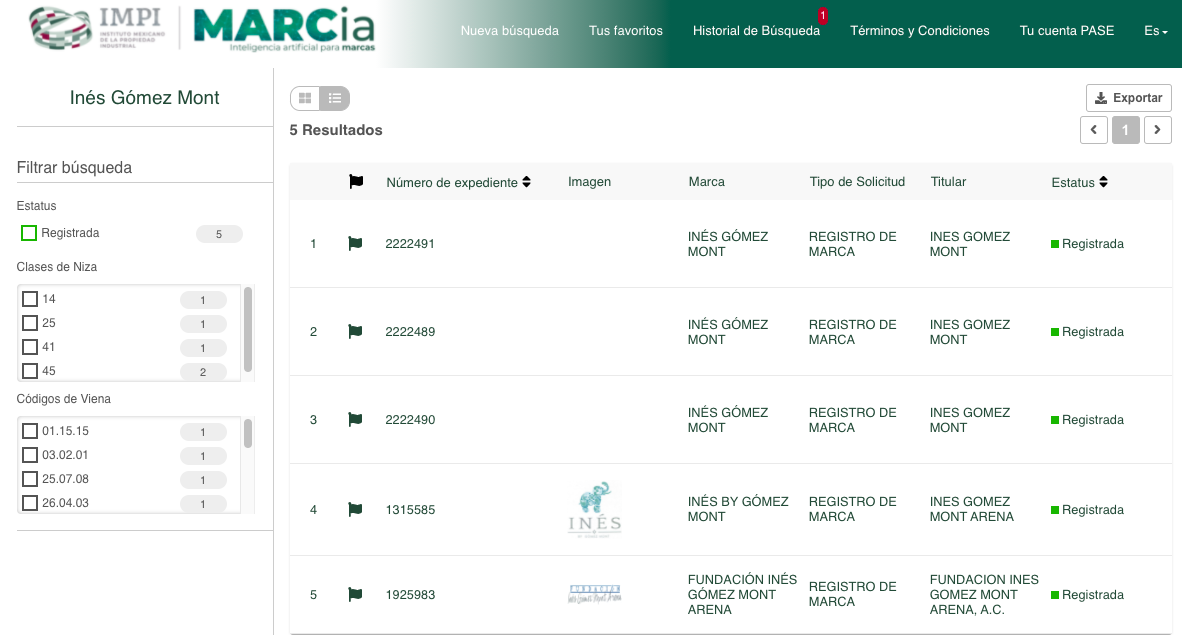Check the Registrada status filter

[29, 233]
